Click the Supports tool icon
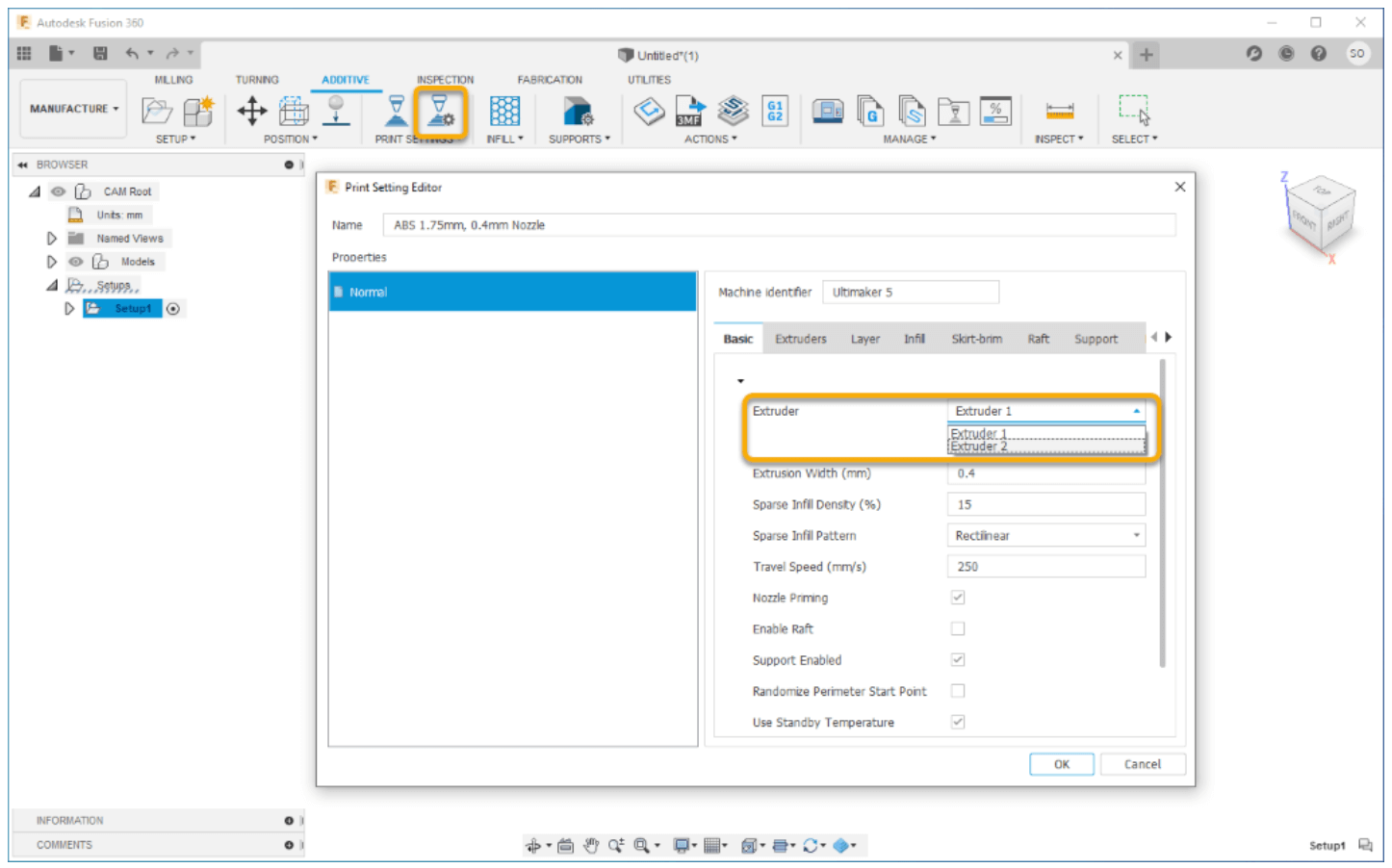 (x=579, y=111)
